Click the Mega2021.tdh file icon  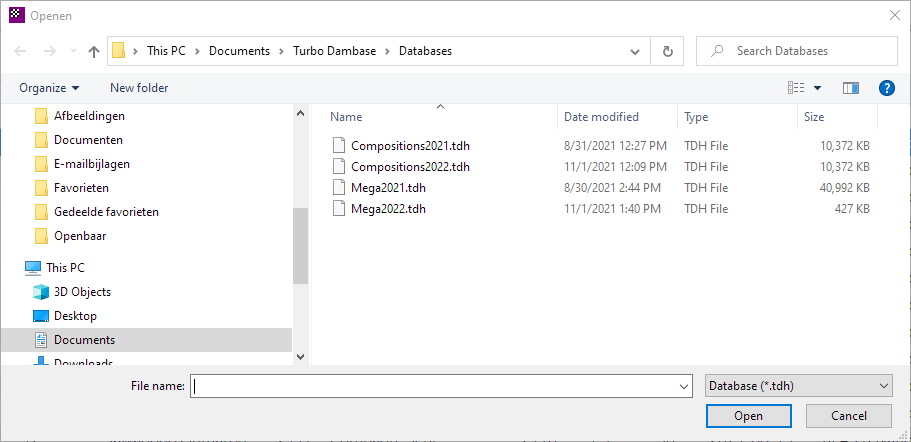(x=339, y=188)
